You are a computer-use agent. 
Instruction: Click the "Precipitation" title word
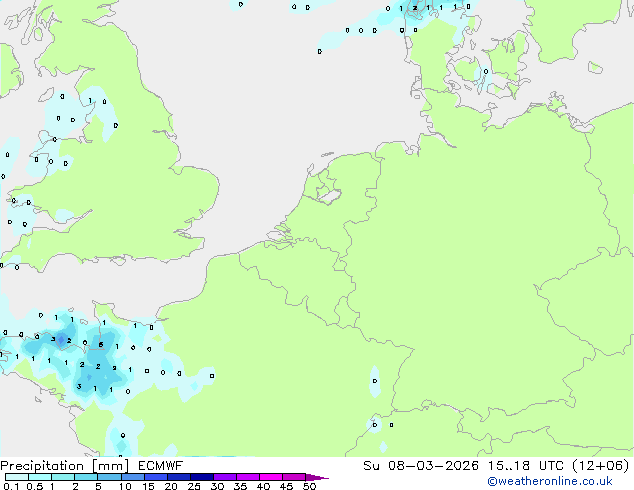point(42,466)
